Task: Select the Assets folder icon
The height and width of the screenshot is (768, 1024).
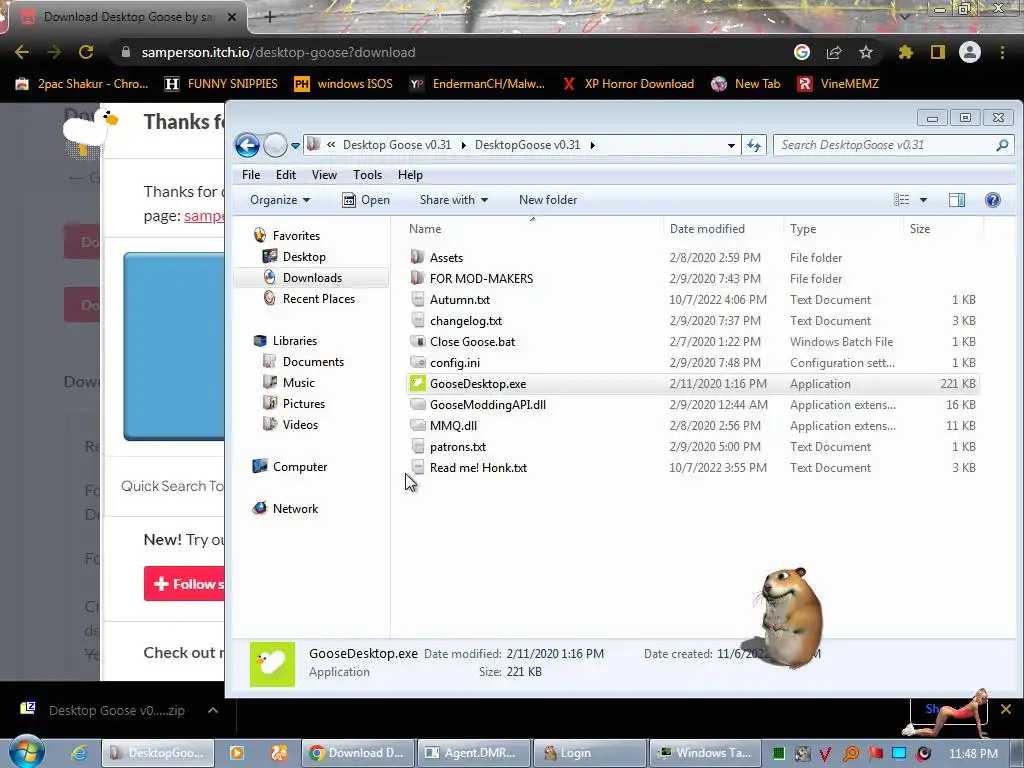Action: point(417,257)
